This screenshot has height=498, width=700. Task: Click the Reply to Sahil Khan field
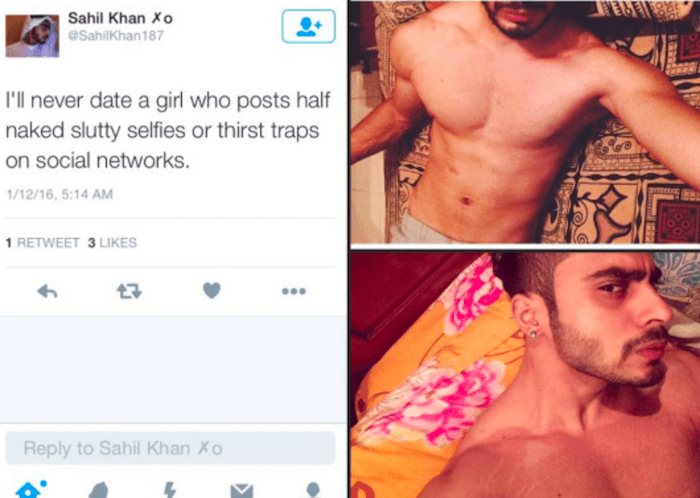point(170,448)
